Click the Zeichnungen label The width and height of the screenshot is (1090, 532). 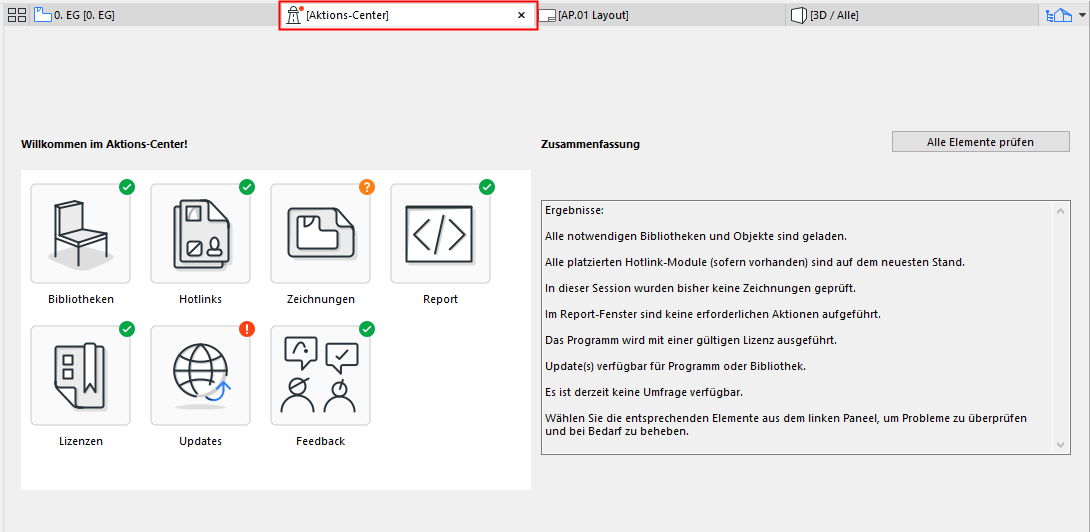[x=320, y=300]
